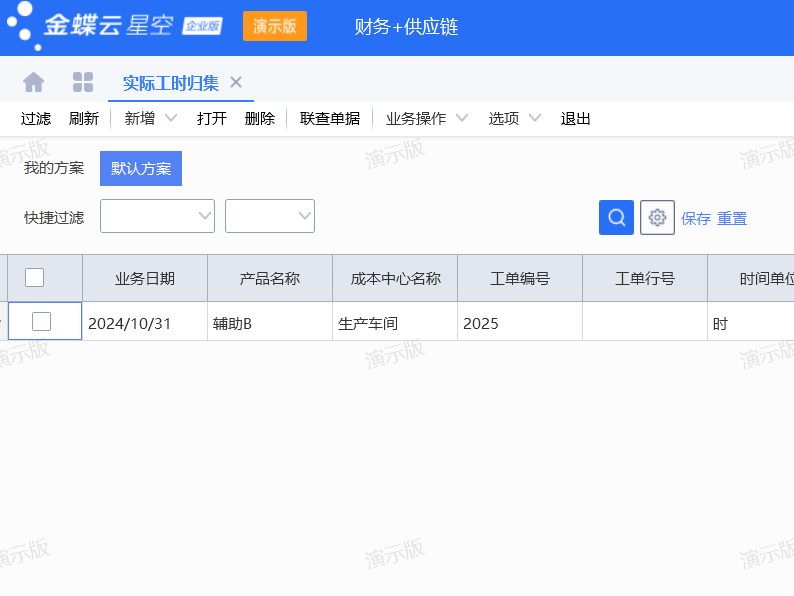Select the 默认方案 scheme button

coord(141,168)
